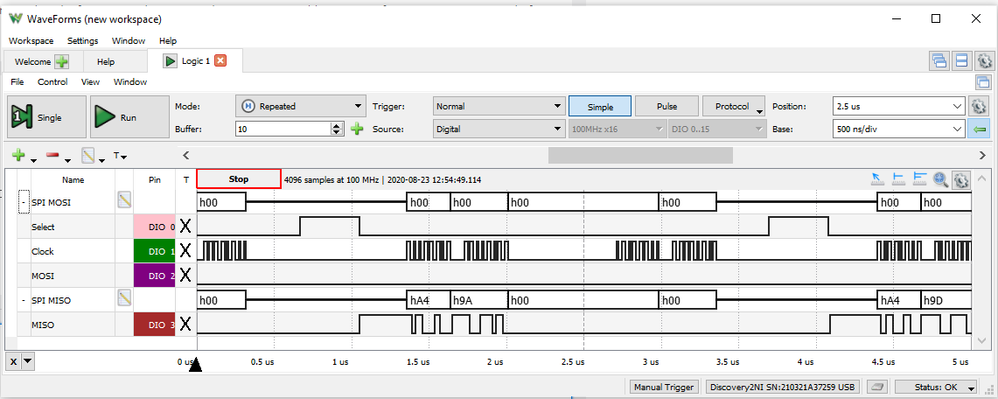Open the Mode dropdown showing Repeated
Screen dimensions: 998x399
tap(301, 106)
